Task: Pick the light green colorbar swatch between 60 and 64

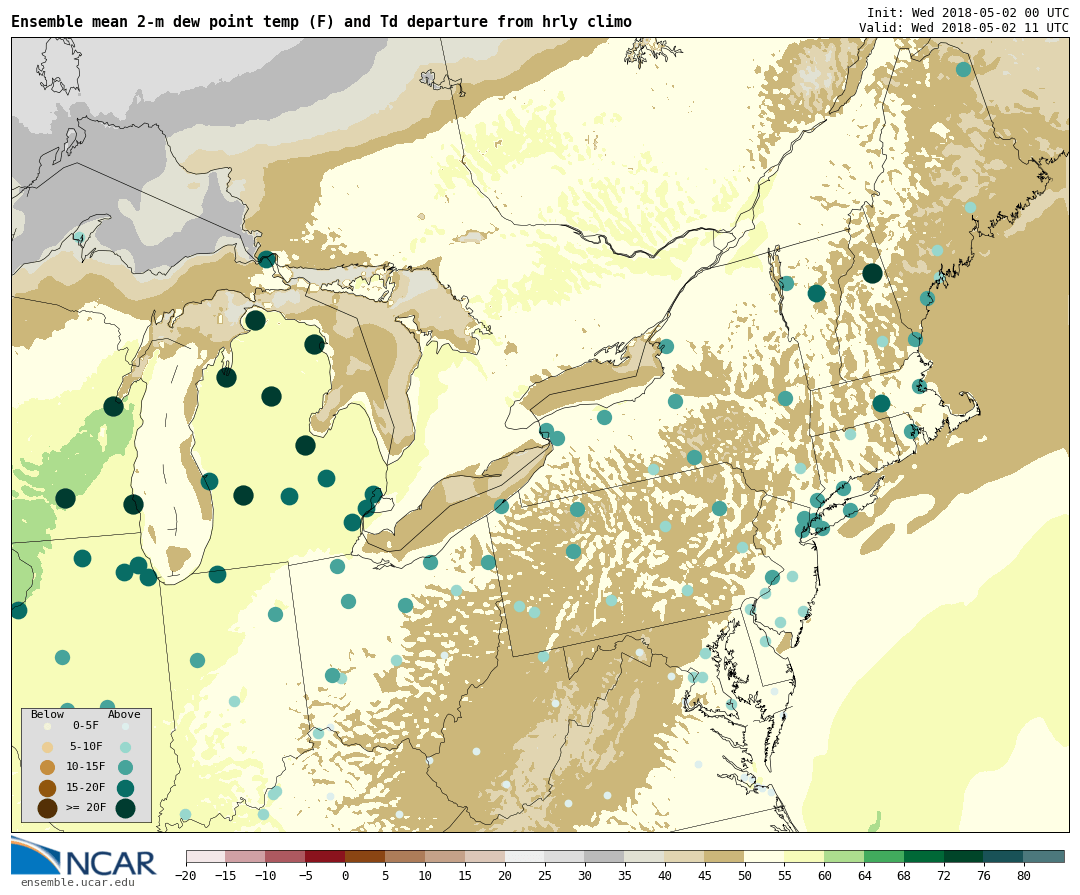Action: (844, 857)
